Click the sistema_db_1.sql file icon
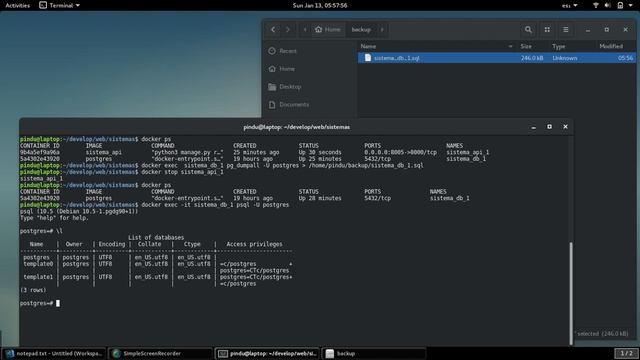Image resolution: width=640 pixels, height=360 pixels. pyautogui.click(x=368, y=58)
